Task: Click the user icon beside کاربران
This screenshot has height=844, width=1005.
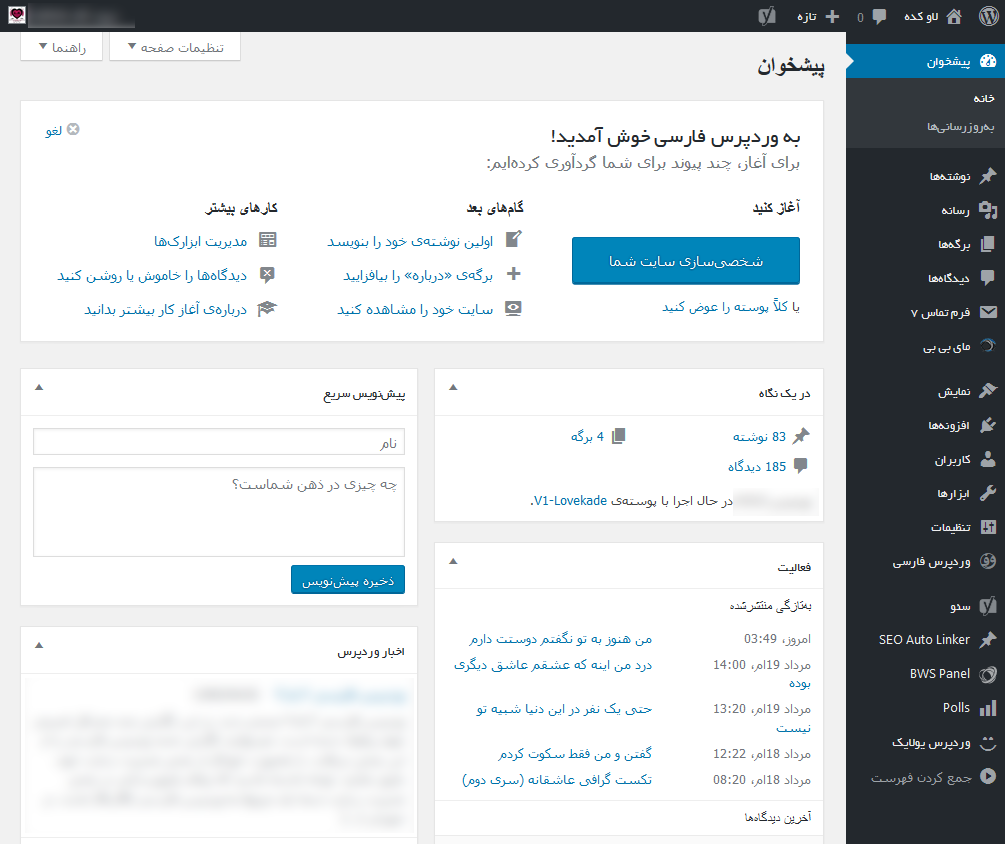Action: (x=988, y=459)
